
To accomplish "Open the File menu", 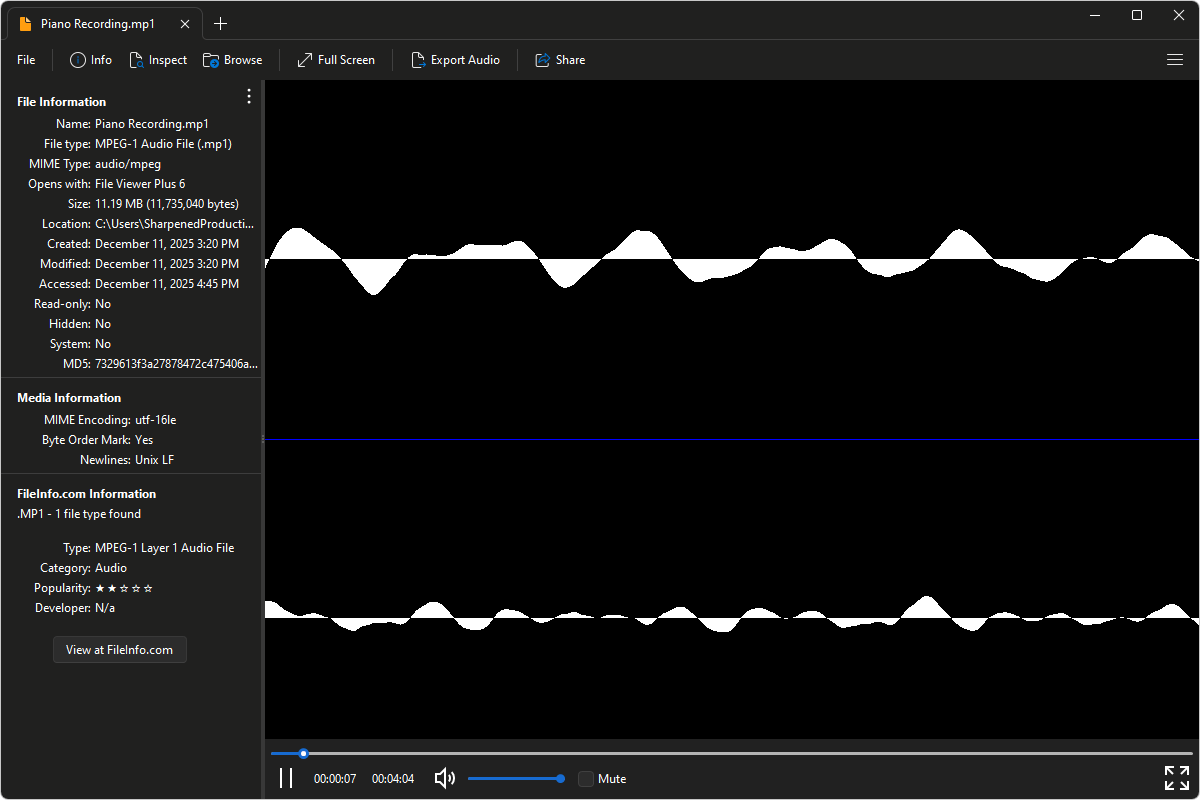I will tap(25, 59).
